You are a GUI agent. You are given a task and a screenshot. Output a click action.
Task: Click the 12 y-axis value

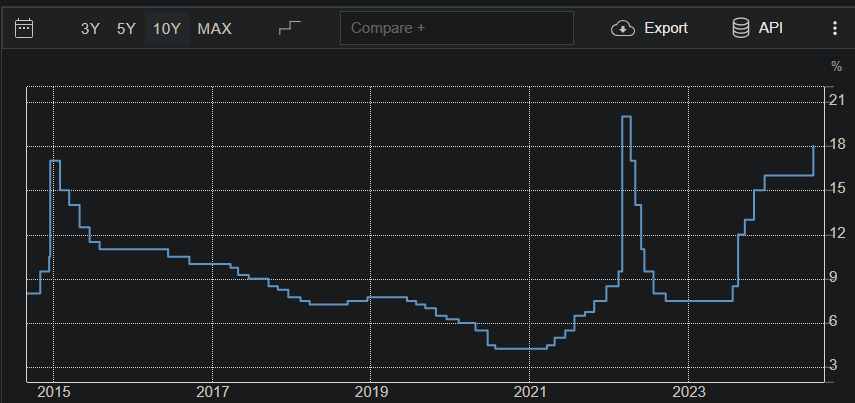837,233
